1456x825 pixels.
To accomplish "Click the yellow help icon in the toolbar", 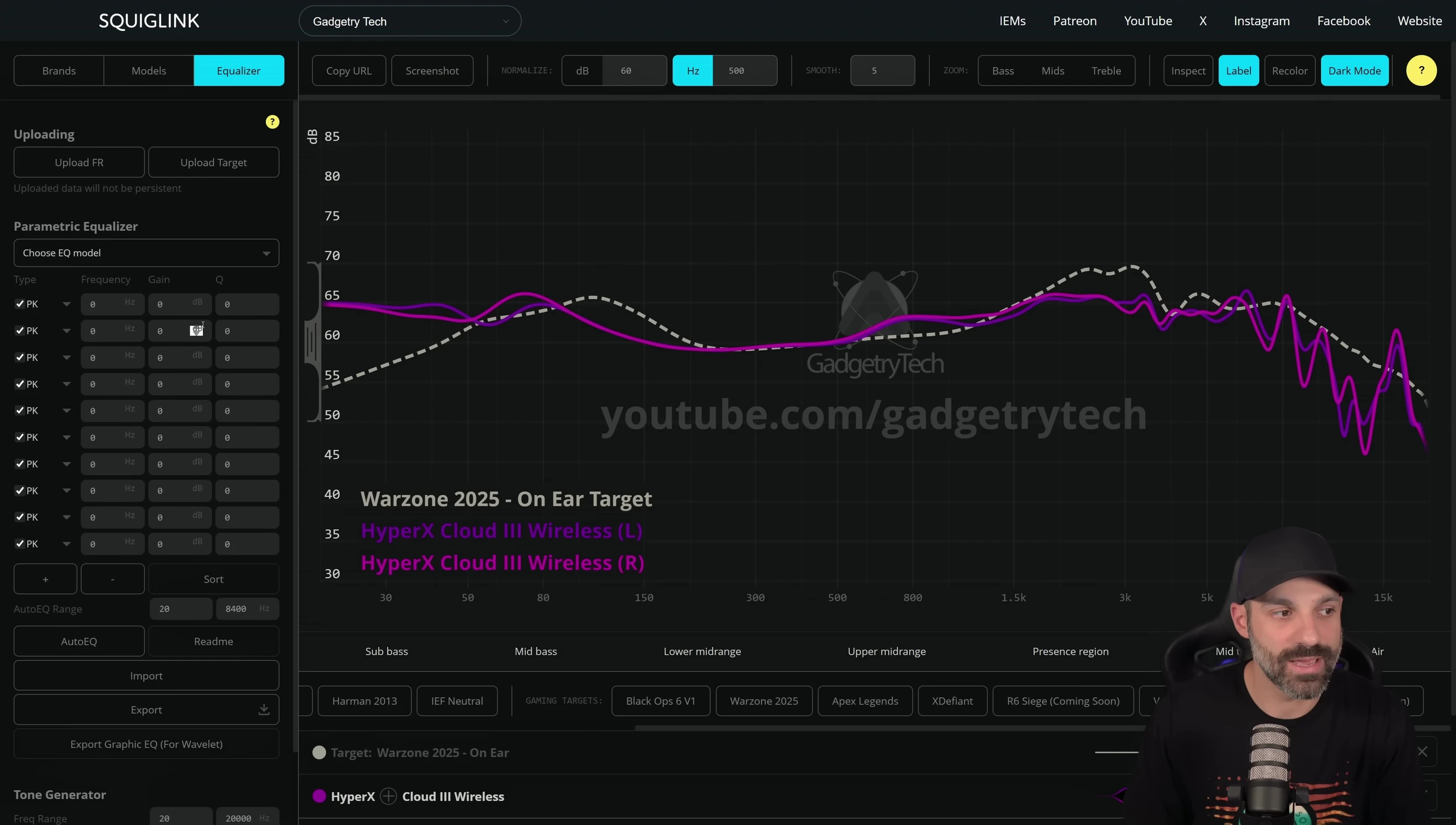I will pos(1421,70).
